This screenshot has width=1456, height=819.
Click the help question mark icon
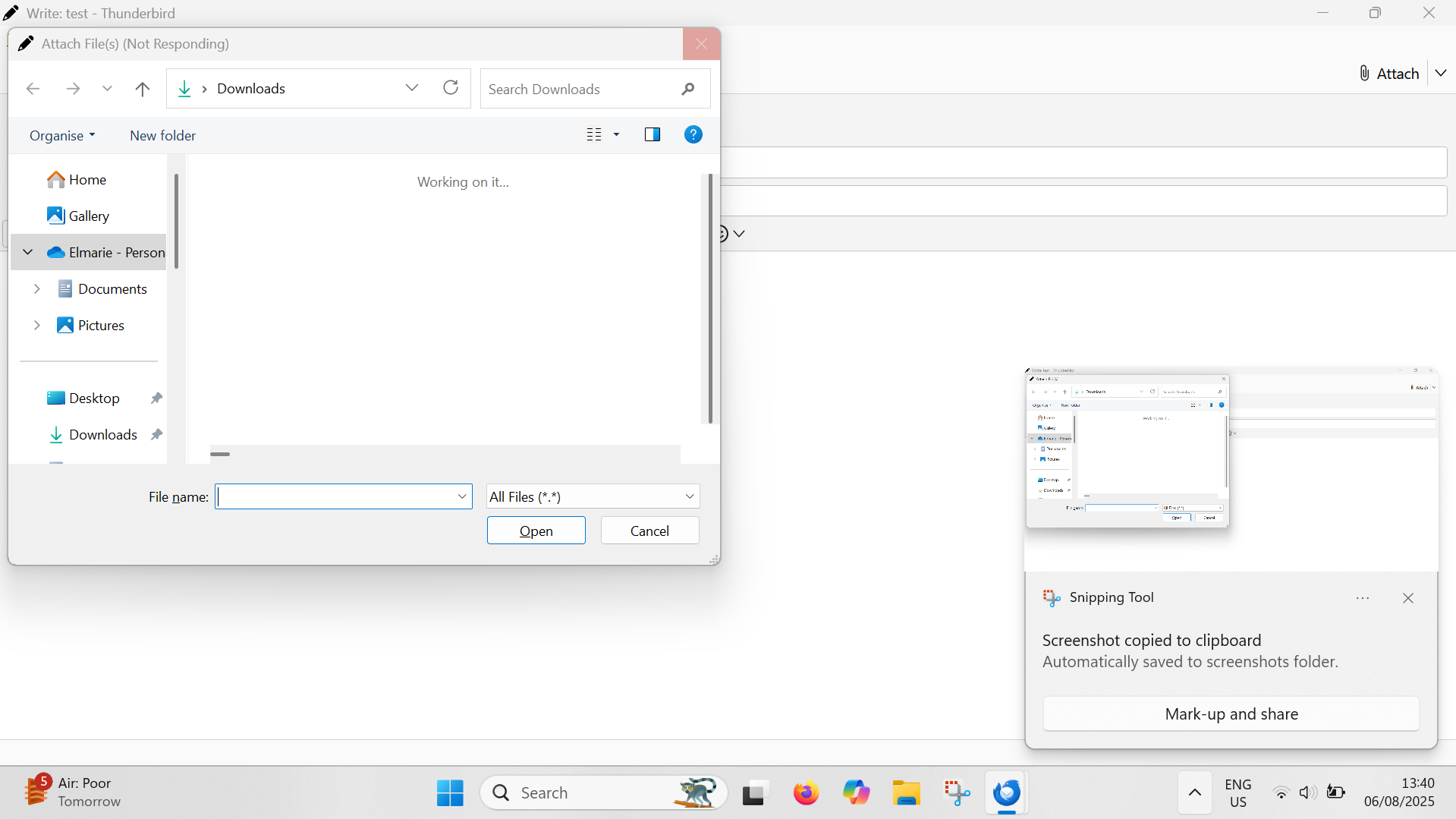click(x=693, y=135)
